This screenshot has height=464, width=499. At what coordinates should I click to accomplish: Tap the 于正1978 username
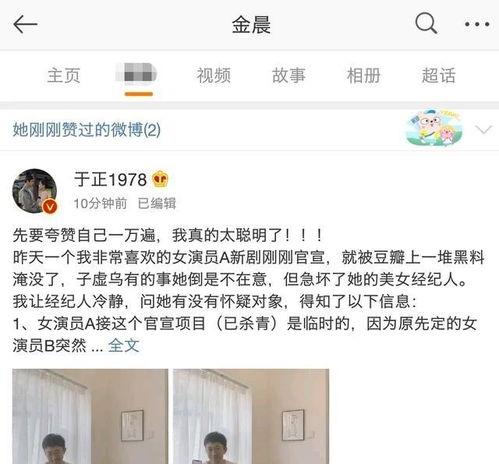tap(110, 180)
